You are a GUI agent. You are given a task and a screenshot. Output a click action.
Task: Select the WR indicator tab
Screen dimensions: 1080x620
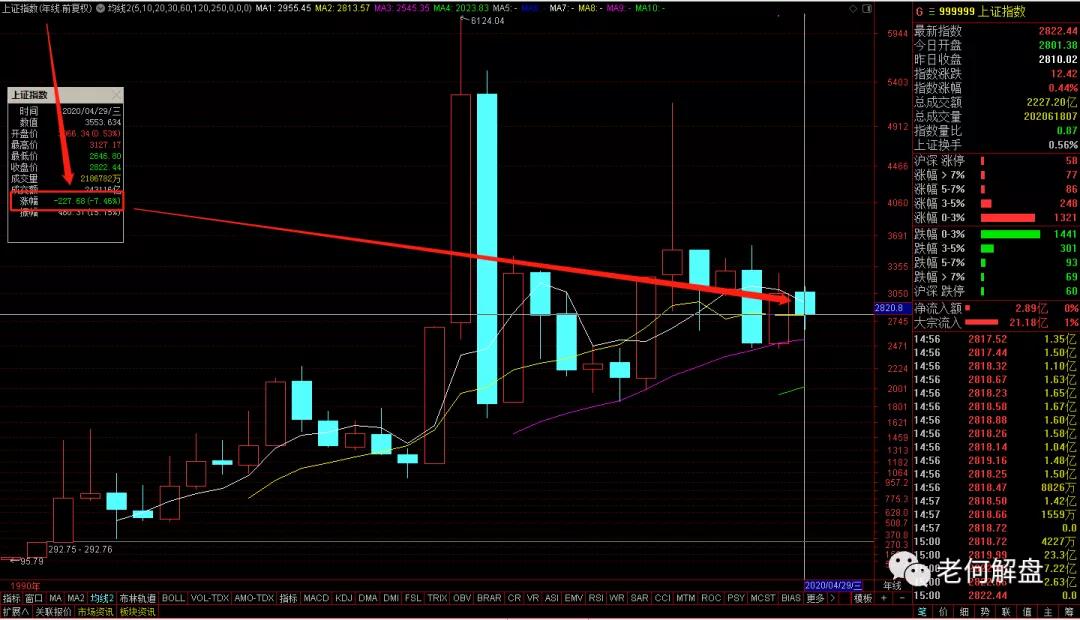617,598
